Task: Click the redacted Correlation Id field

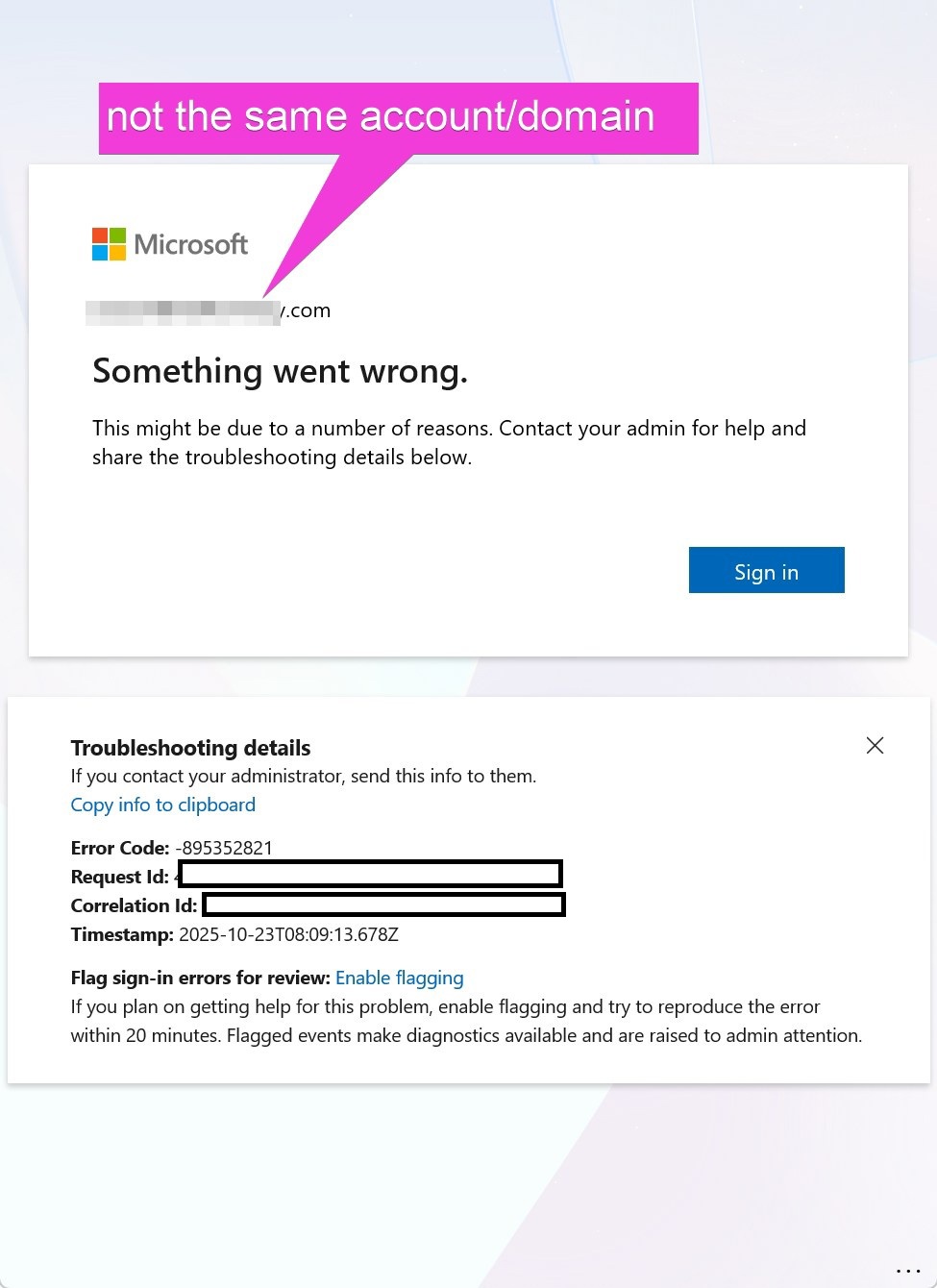Action: [x=382, y=904]
